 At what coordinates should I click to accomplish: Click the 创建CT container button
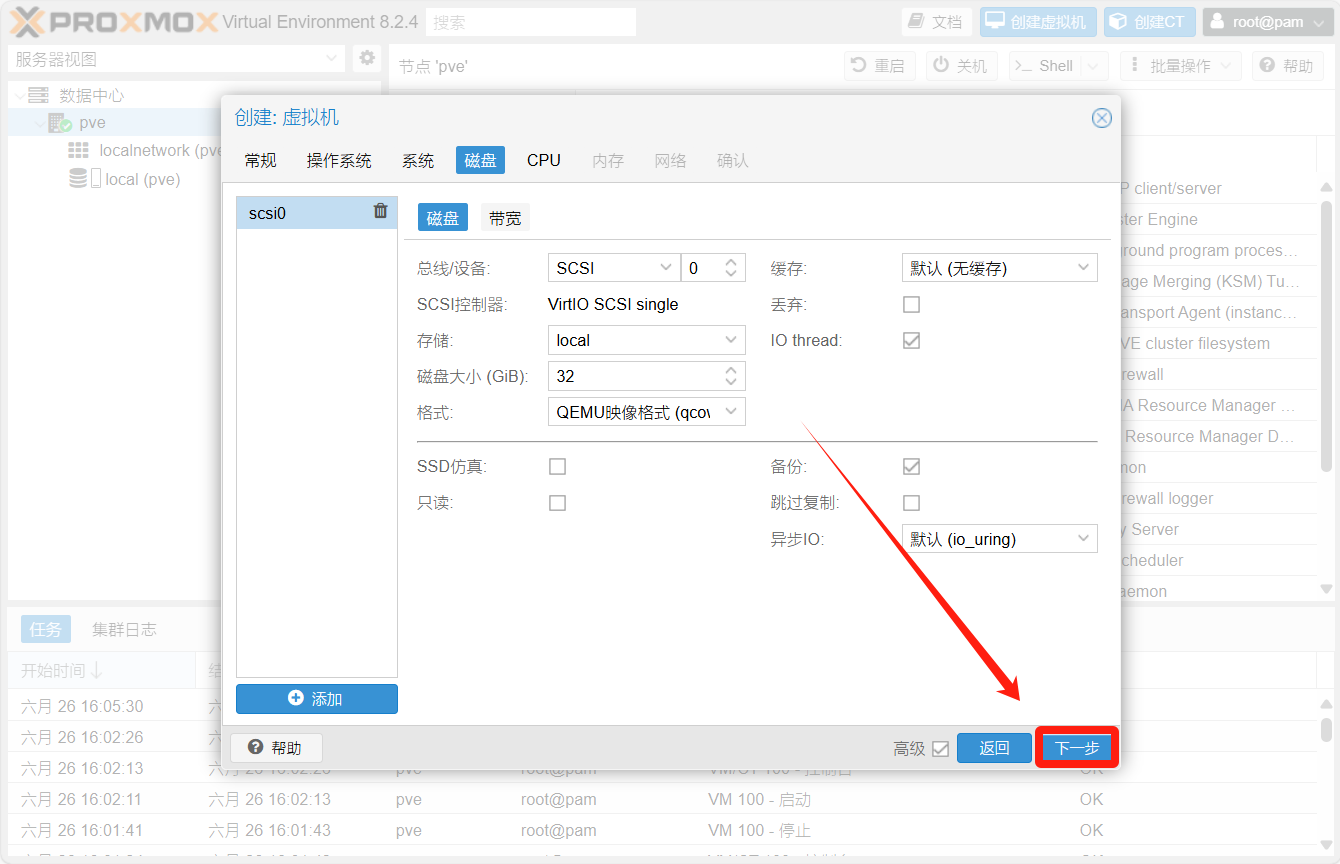1149,22
